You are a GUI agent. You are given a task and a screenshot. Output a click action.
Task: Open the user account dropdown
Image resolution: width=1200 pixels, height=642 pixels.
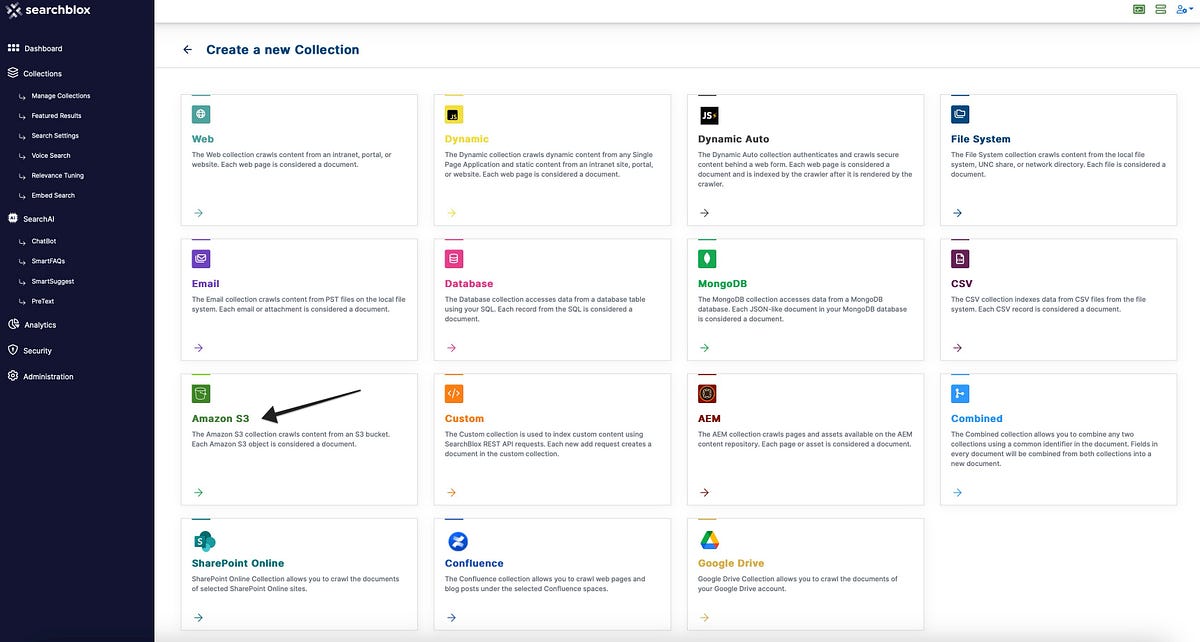point(1183,9)
